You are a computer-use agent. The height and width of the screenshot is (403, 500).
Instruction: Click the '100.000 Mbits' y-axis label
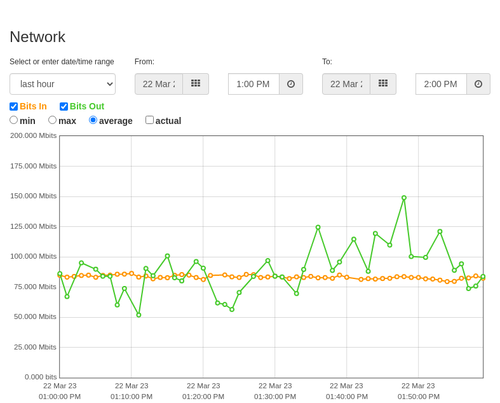click(x=33, y=256)
